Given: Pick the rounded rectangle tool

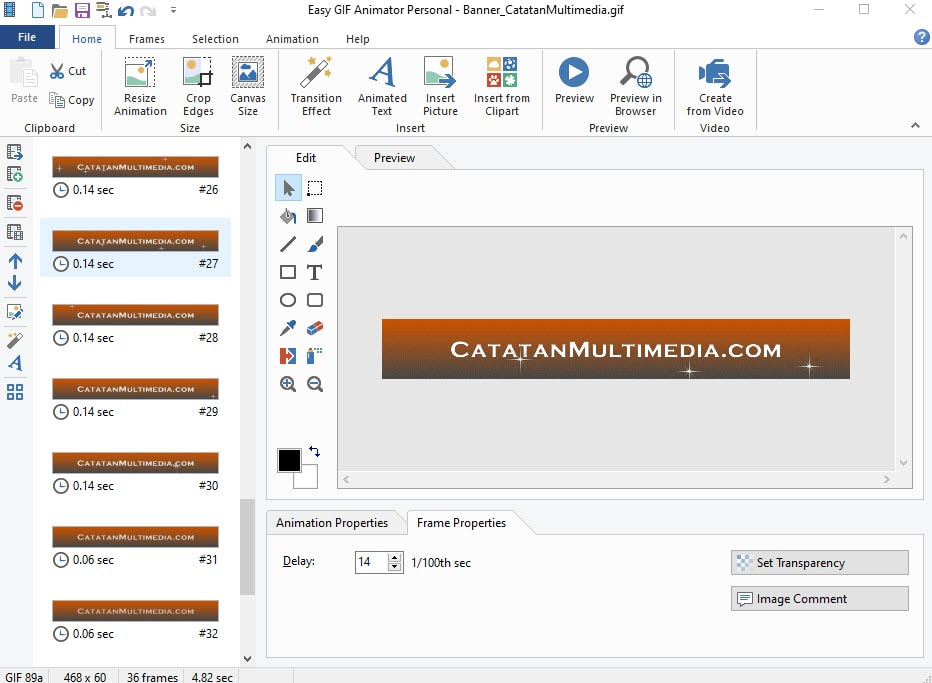Looking at the screenshot, I should click(x=315, y=300).
